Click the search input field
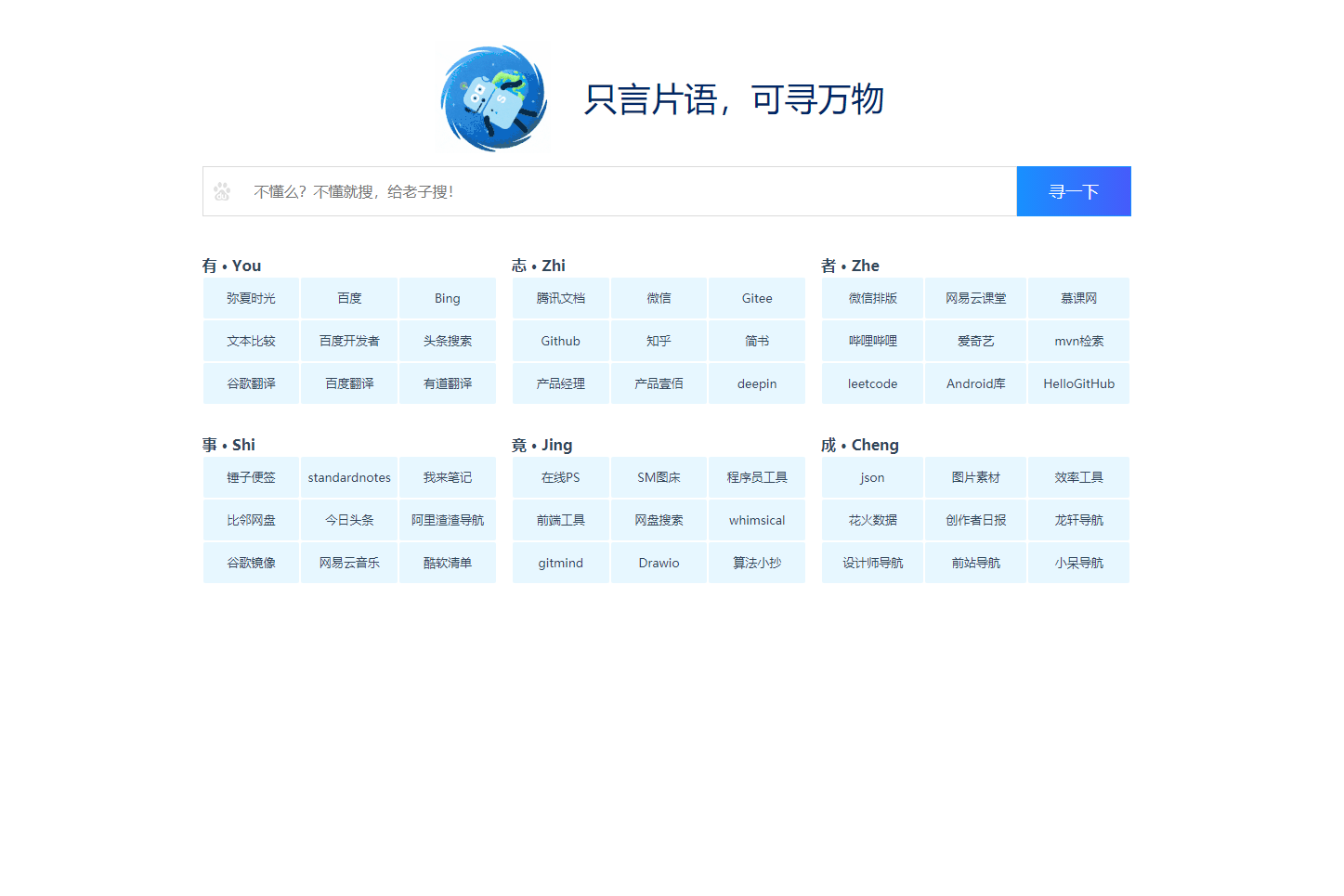The image size is (1344, 896). (x=604, y=190)
